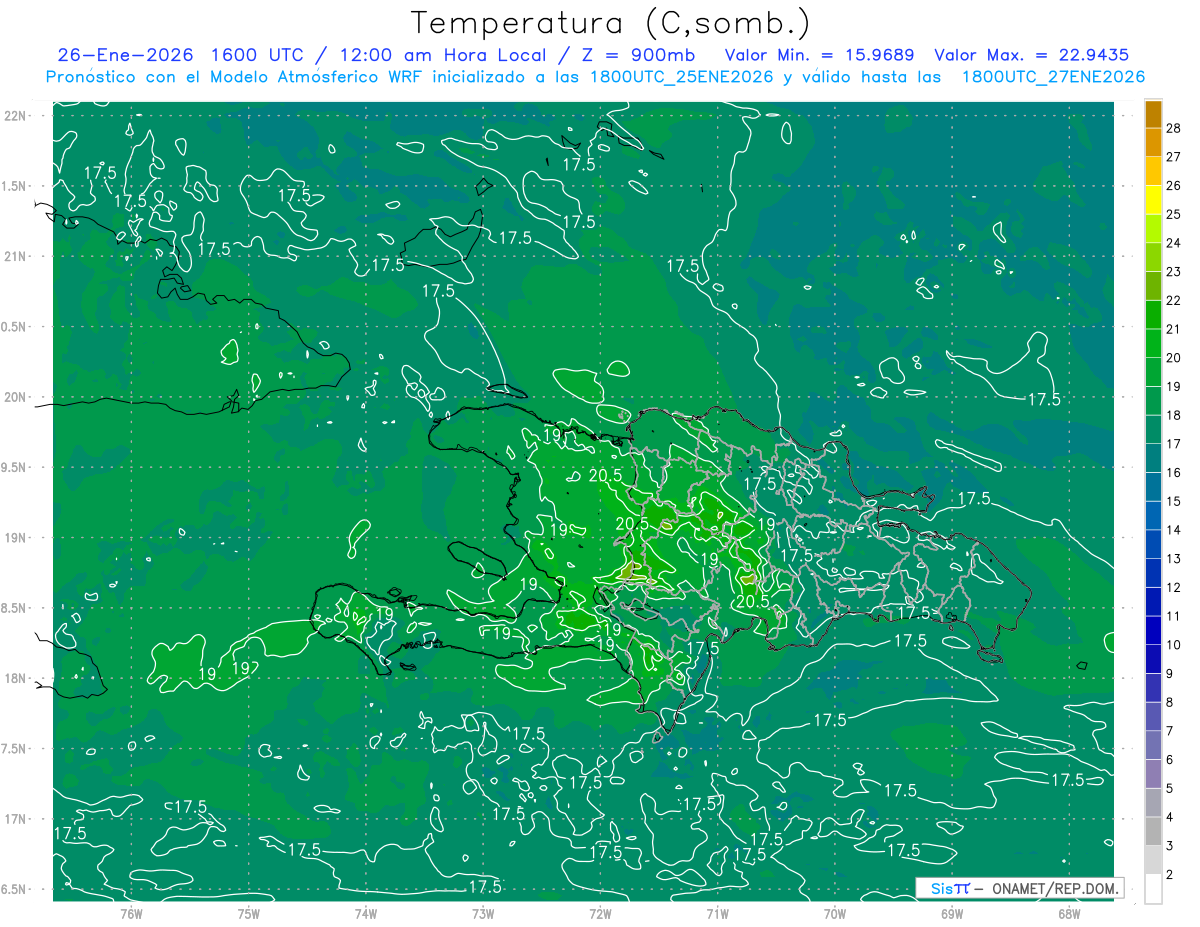The width and height of the screenshot is (1200, 927).
Task: Click "Valor Min. = 15.9689" text
Action: (x=819, y=55)
